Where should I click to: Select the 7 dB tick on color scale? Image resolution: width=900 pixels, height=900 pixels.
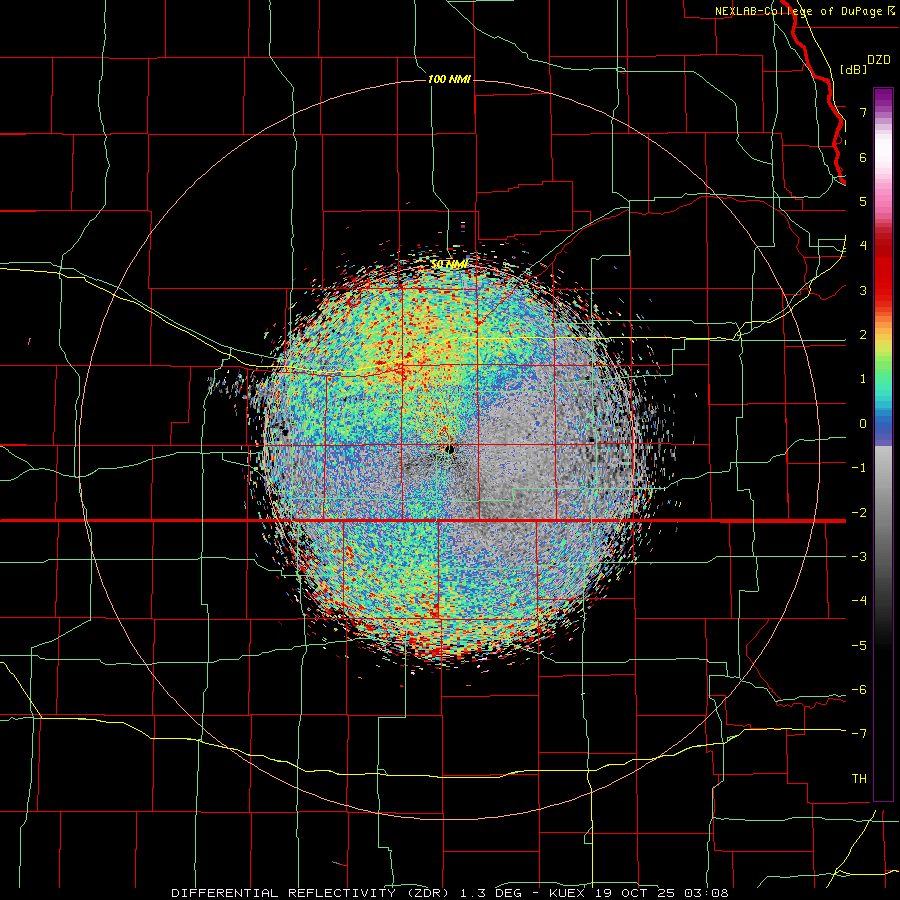click(863, 112)
